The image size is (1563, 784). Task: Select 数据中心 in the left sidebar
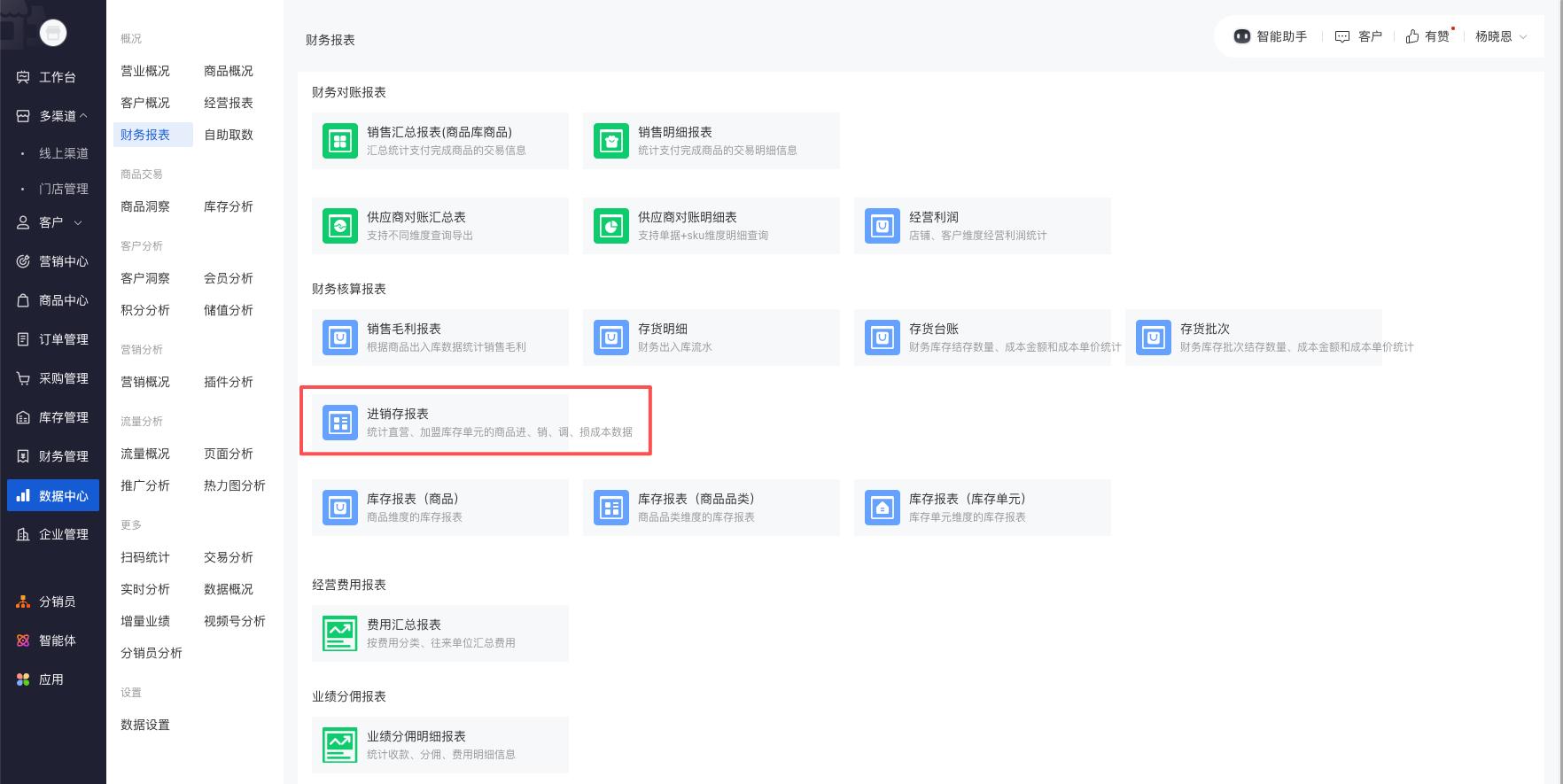[53, 496]
